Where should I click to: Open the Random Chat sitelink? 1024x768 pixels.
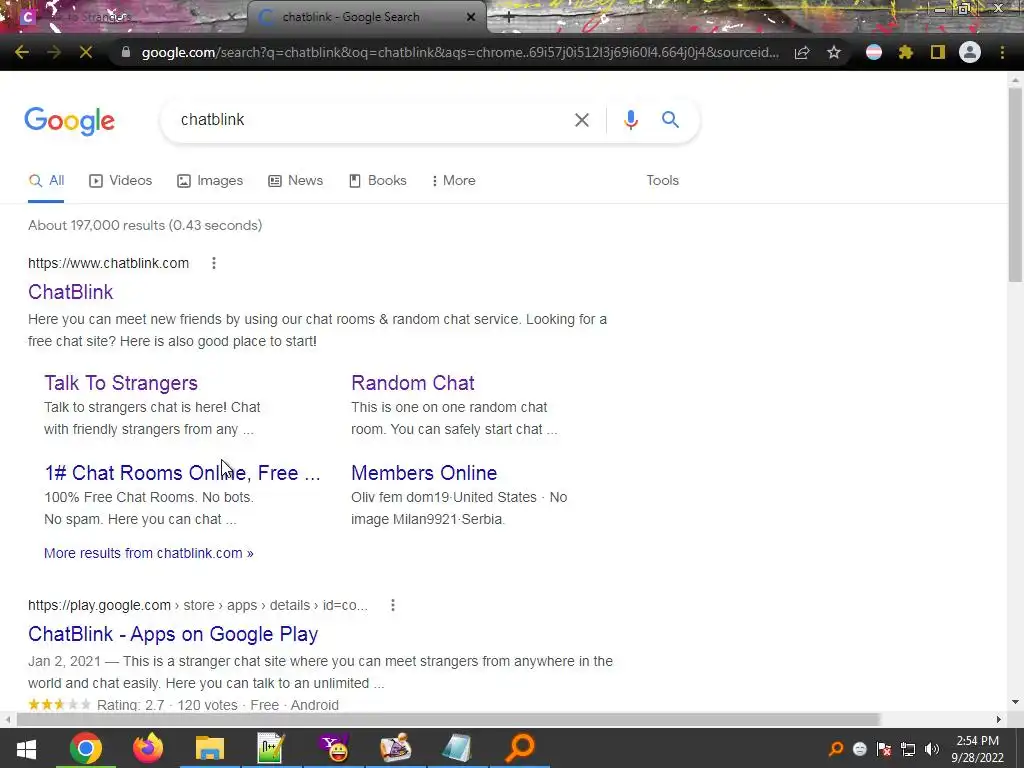[413, 383]
